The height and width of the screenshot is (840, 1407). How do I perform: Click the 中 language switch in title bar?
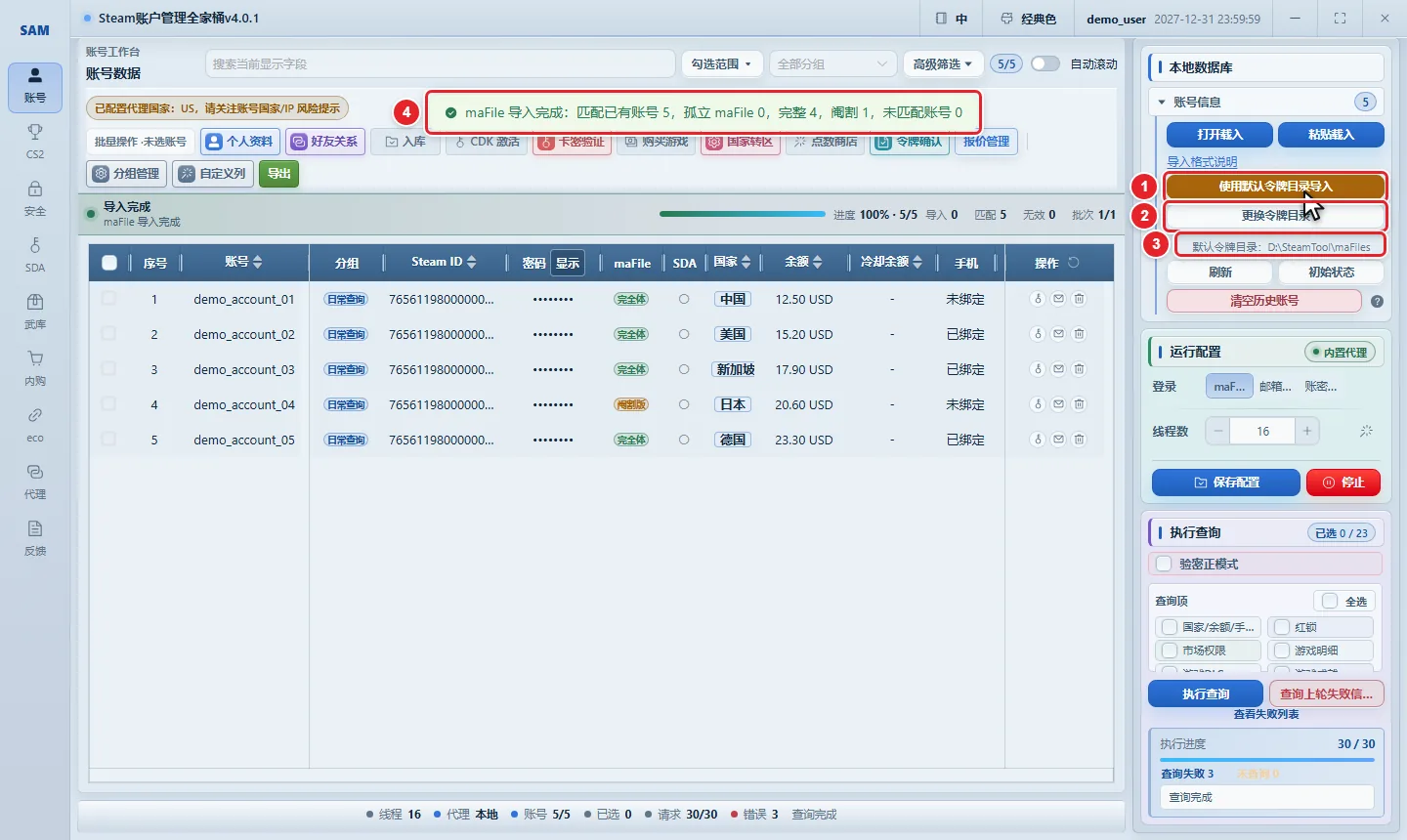coord(951,19)
